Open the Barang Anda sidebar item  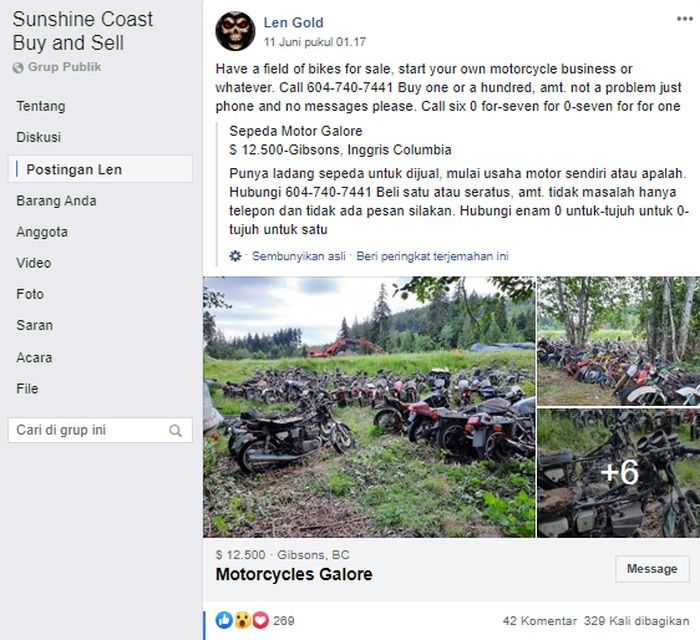pyautogui.click(x=56, y=200)
